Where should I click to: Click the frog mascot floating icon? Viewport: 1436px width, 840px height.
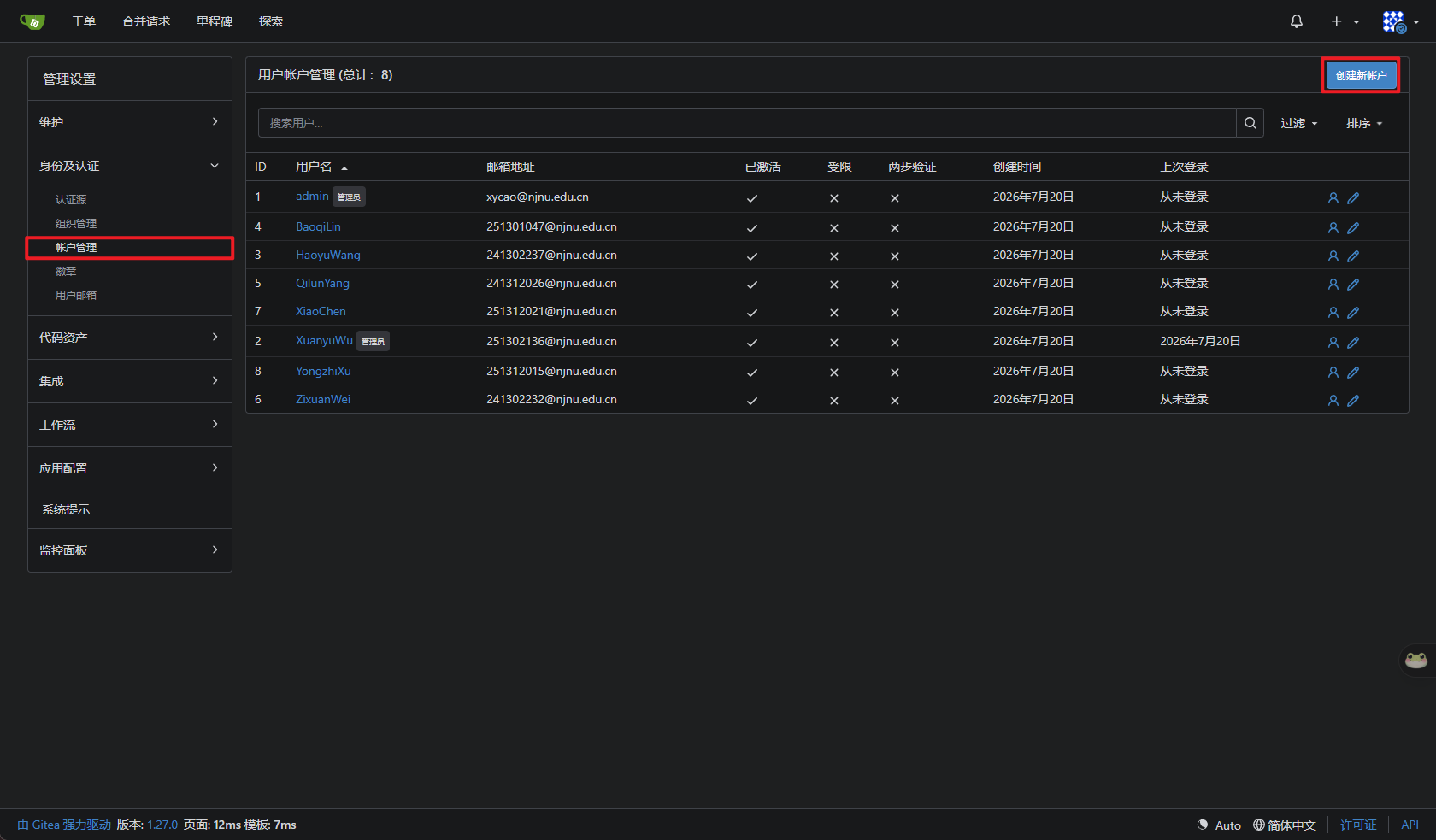1416,660
